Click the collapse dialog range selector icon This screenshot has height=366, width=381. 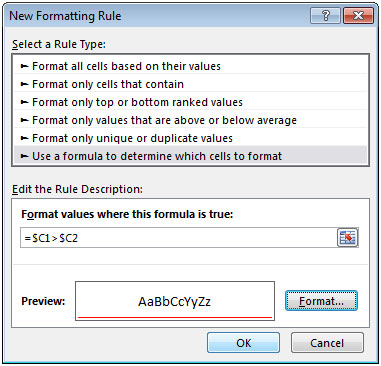(x=348, y=238)
